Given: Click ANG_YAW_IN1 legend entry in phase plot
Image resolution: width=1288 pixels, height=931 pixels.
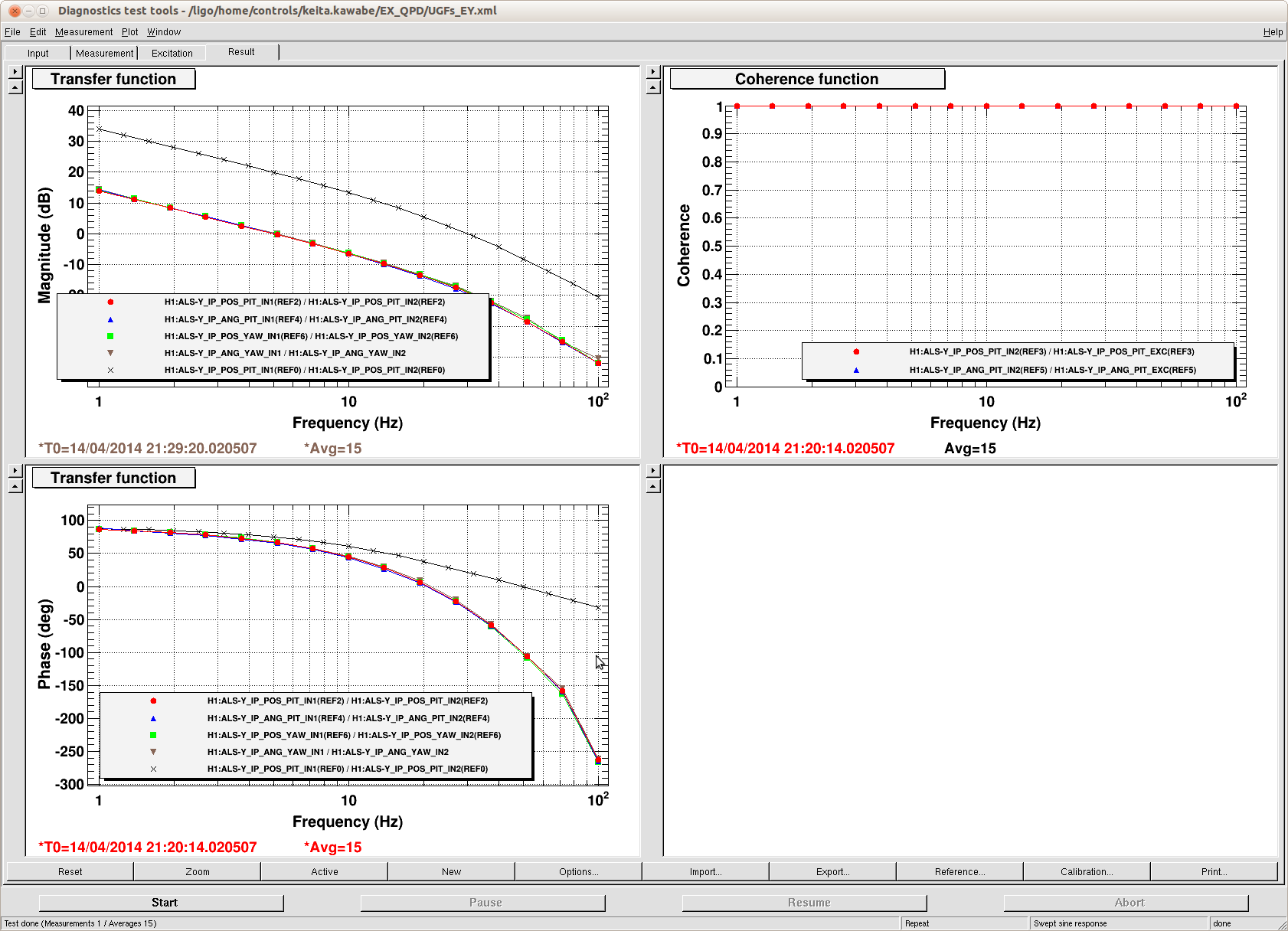Looking at the screenshot, I should [x=328, y=752].
